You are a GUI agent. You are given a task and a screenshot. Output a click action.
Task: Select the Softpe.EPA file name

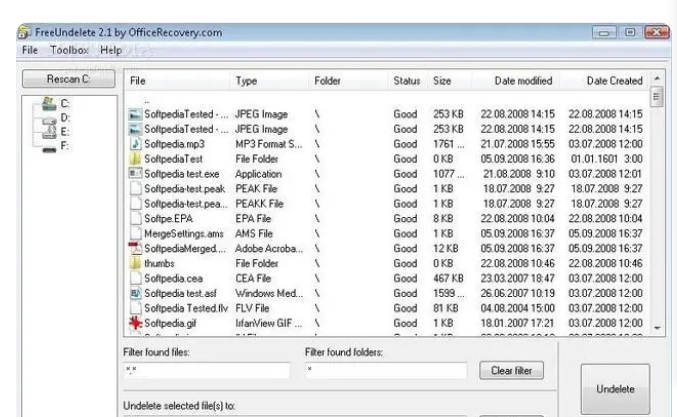(168, 218)
